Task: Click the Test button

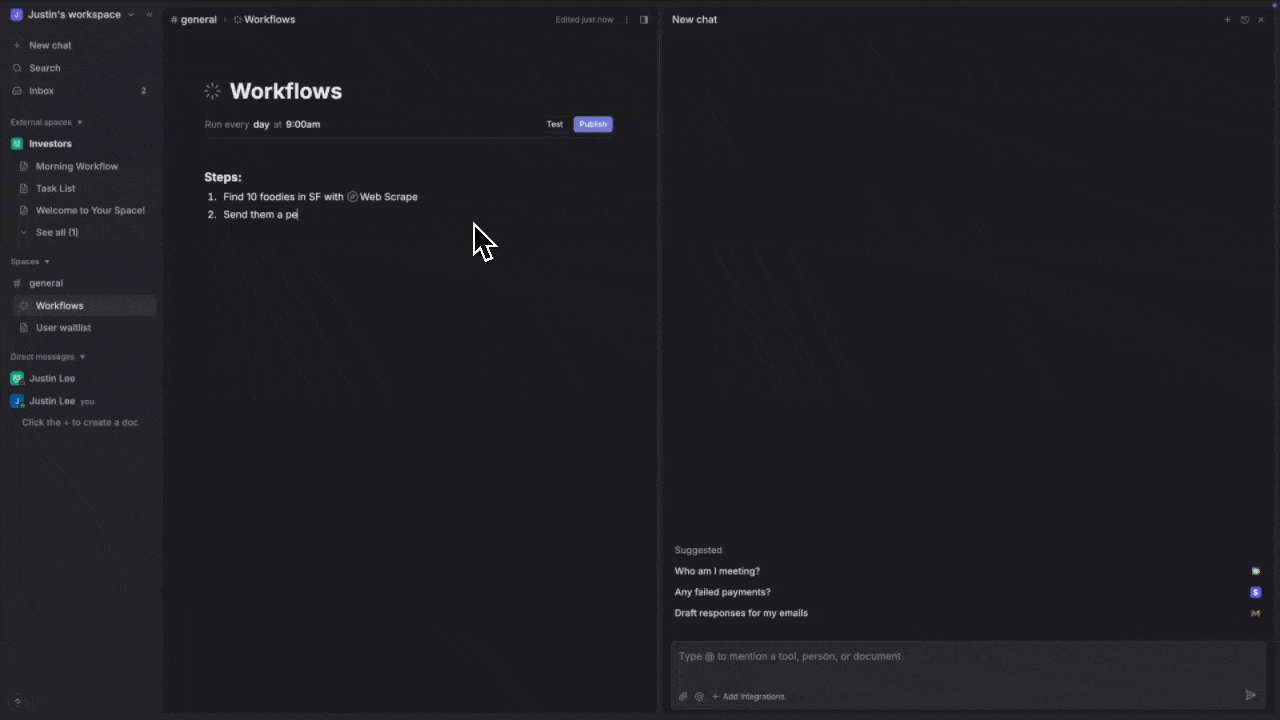Action: tap(555, 125)
